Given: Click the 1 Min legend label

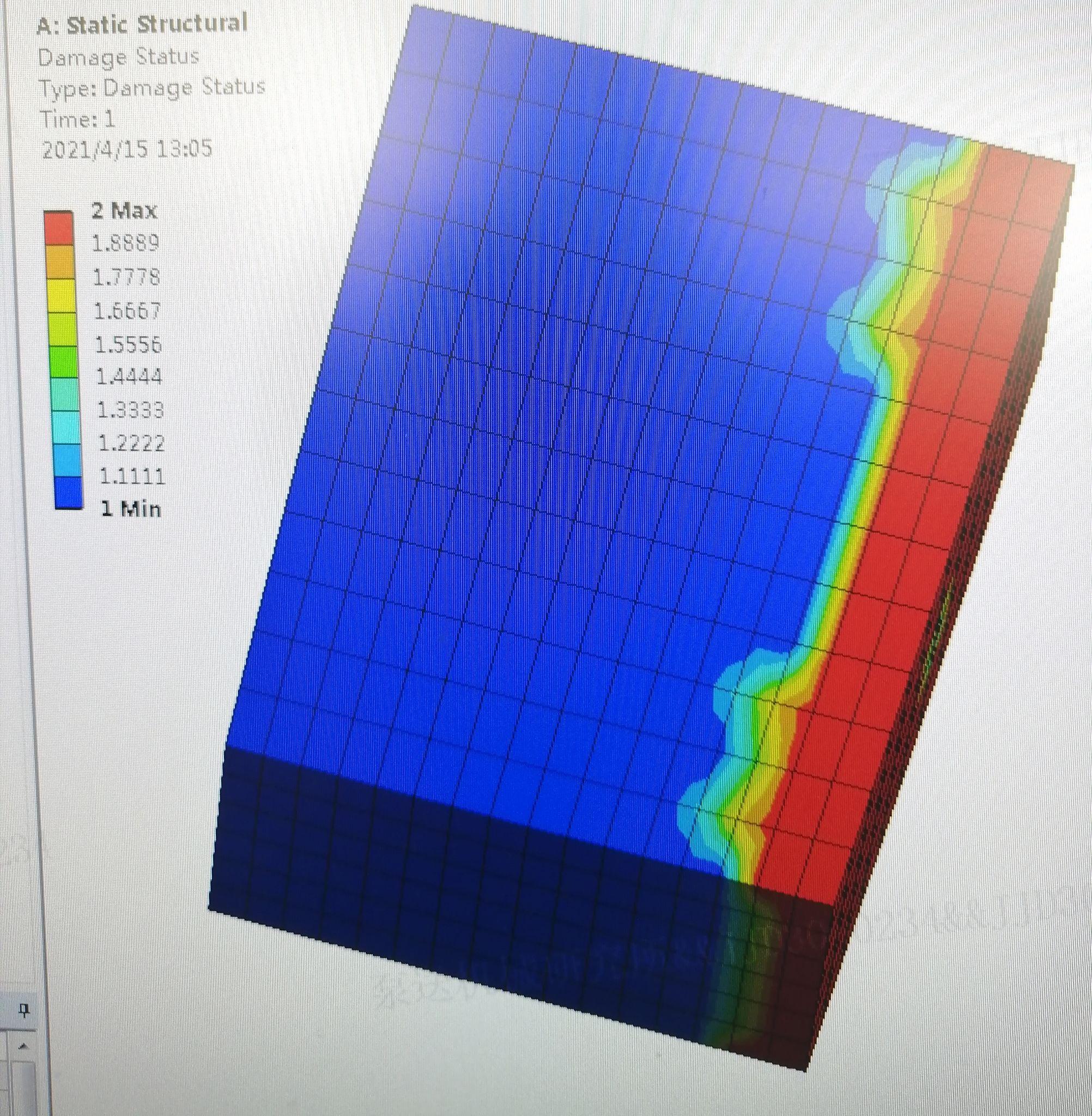Looking at the screenshot, I should tap(131, 508).
